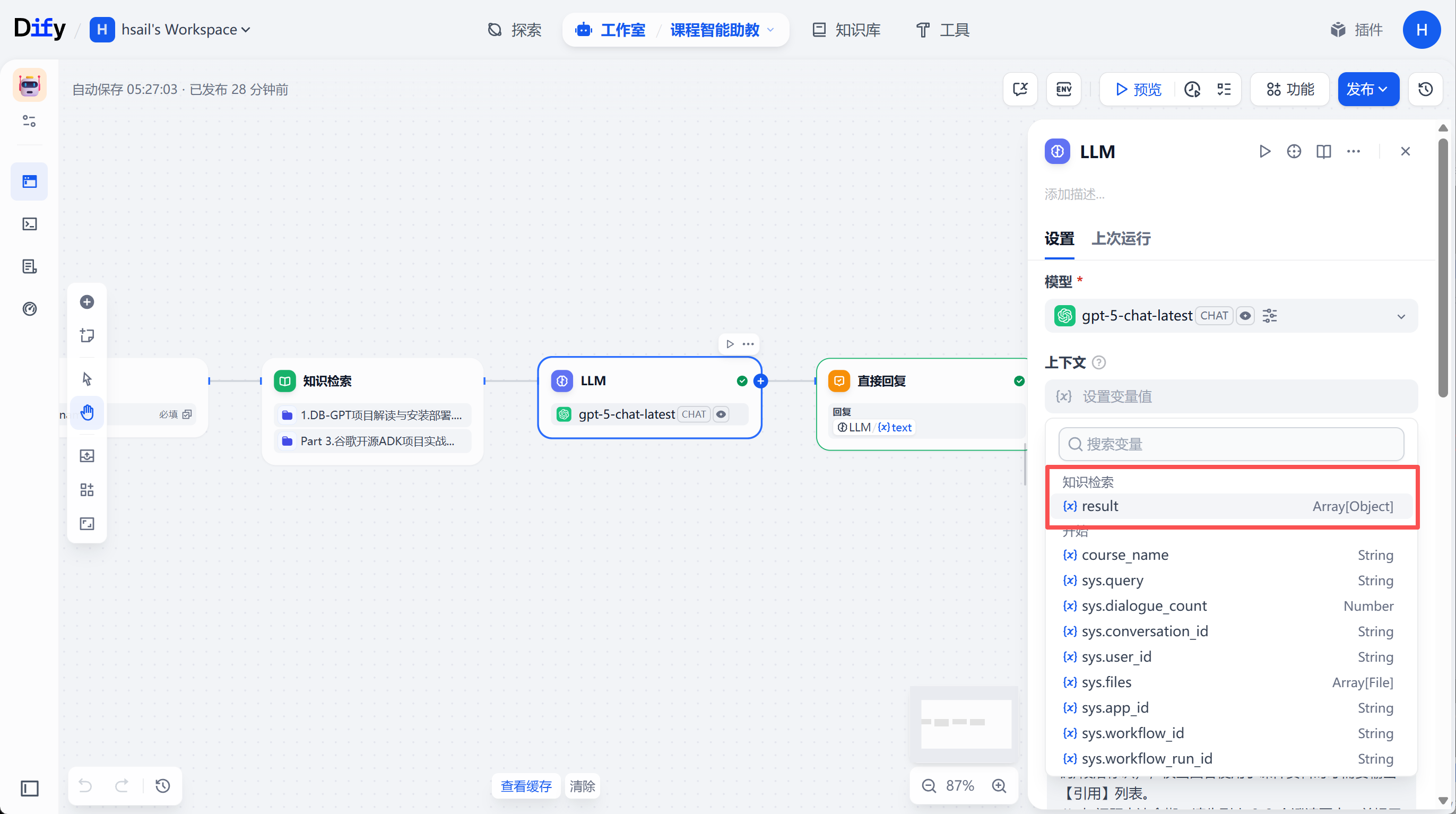Click the app robot avatar icon
1456x814 pixels.
29,85
